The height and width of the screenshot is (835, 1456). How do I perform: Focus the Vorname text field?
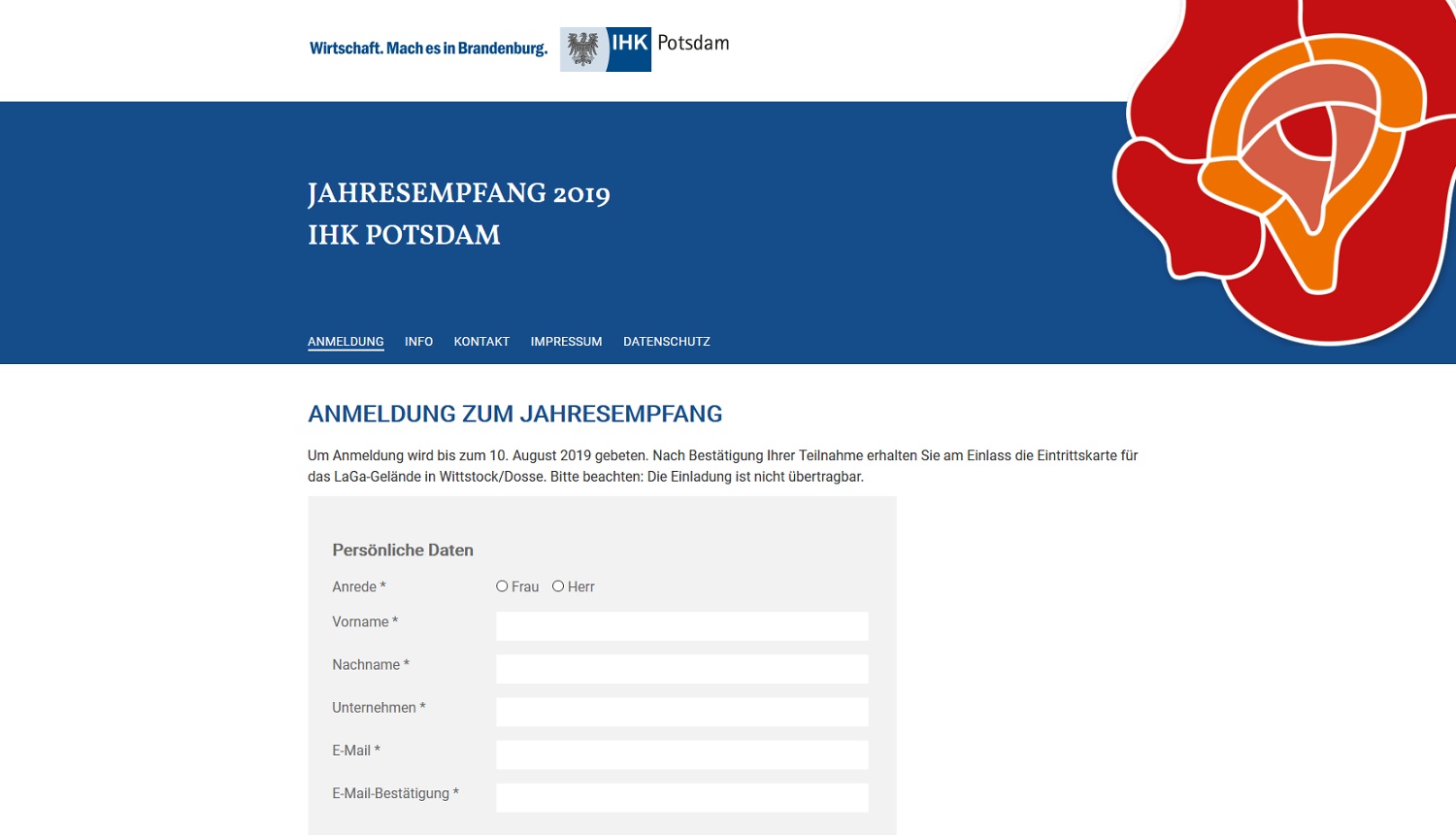pos(681,626)
